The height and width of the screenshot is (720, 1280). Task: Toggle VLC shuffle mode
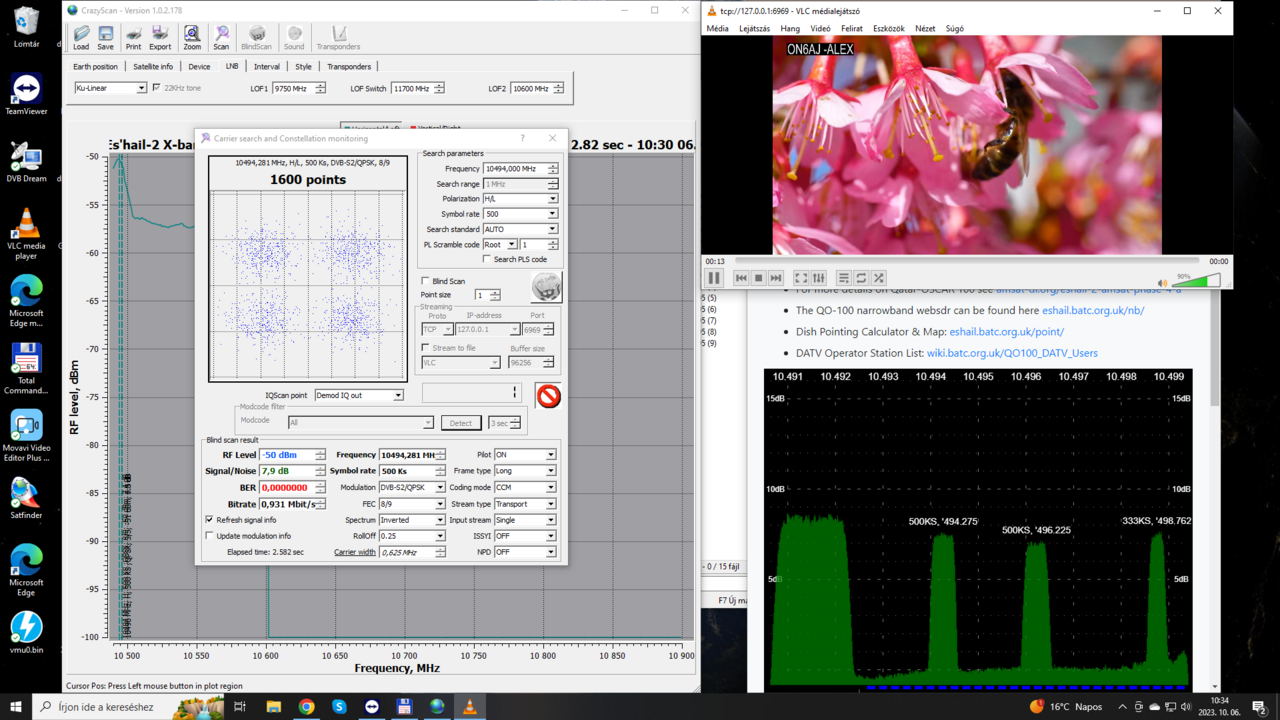(x=879, y=278)
